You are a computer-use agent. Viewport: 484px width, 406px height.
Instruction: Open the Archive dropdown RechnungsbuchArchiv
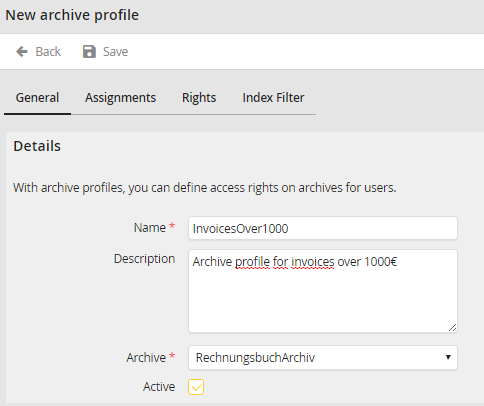(323, 358)
